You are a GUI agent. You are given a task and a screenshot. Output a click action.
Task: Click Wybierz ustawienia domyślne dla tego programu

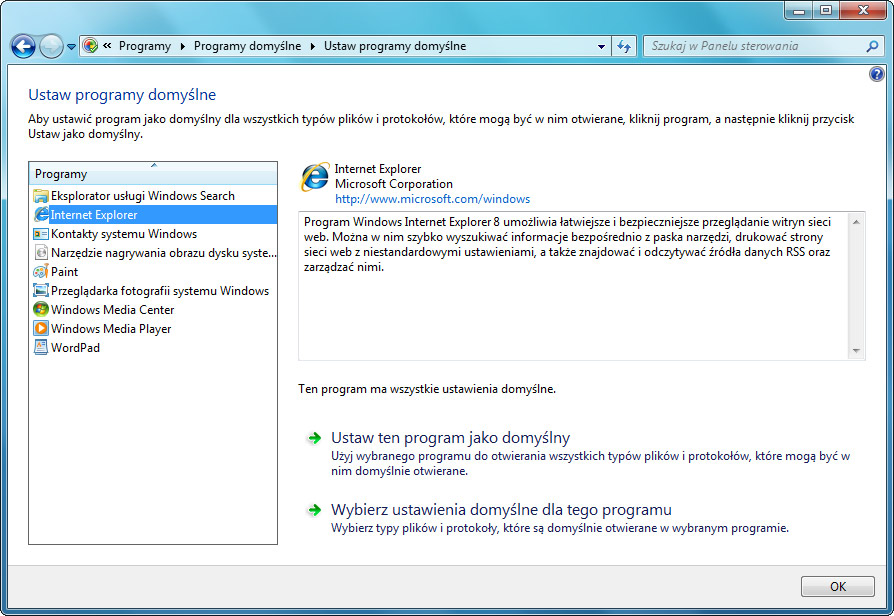tap(501, 510)
